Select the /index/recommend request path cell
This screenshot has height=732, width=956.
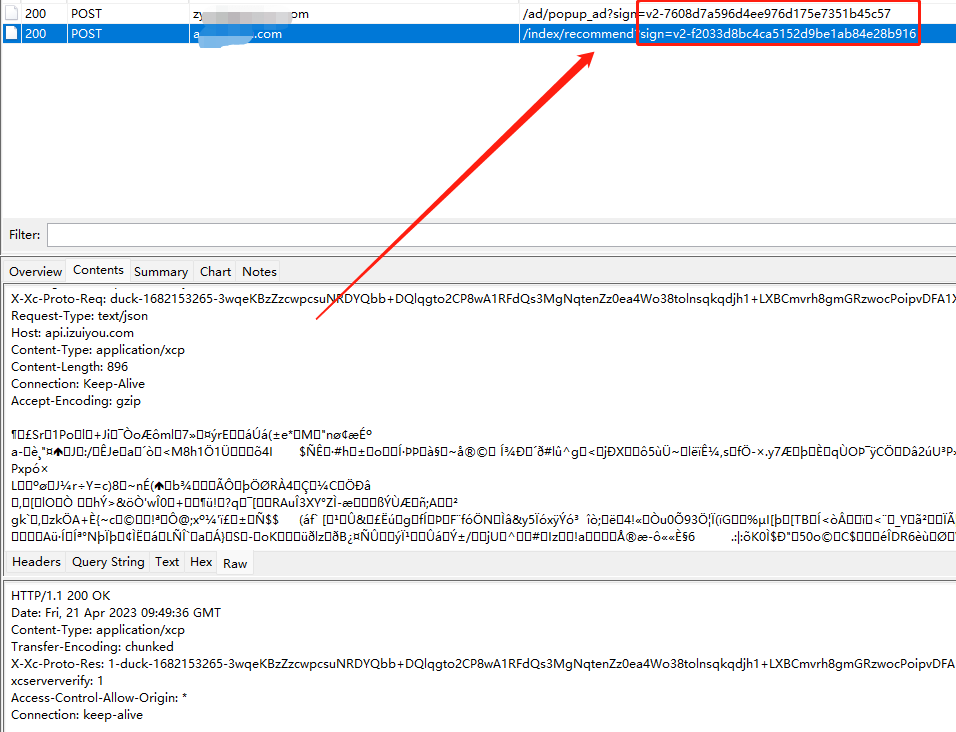click(x=719, y=34)
